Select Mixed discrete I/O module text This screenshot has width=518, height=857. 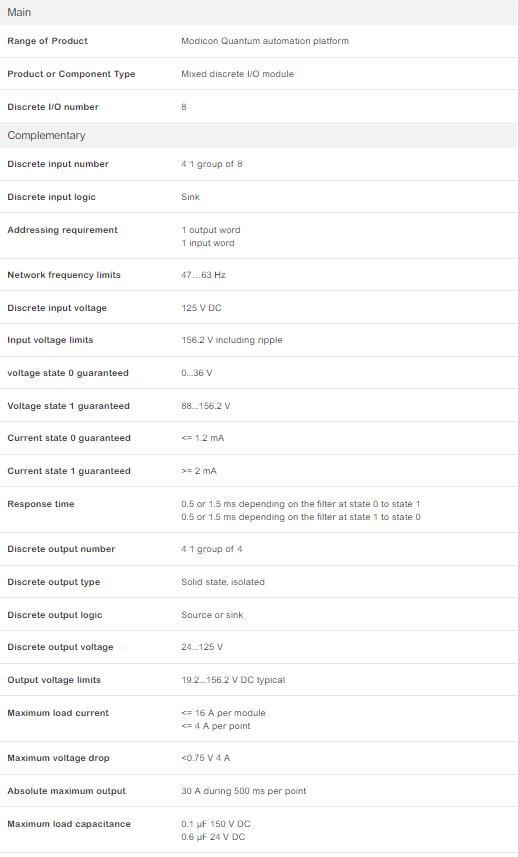(238, 74)
